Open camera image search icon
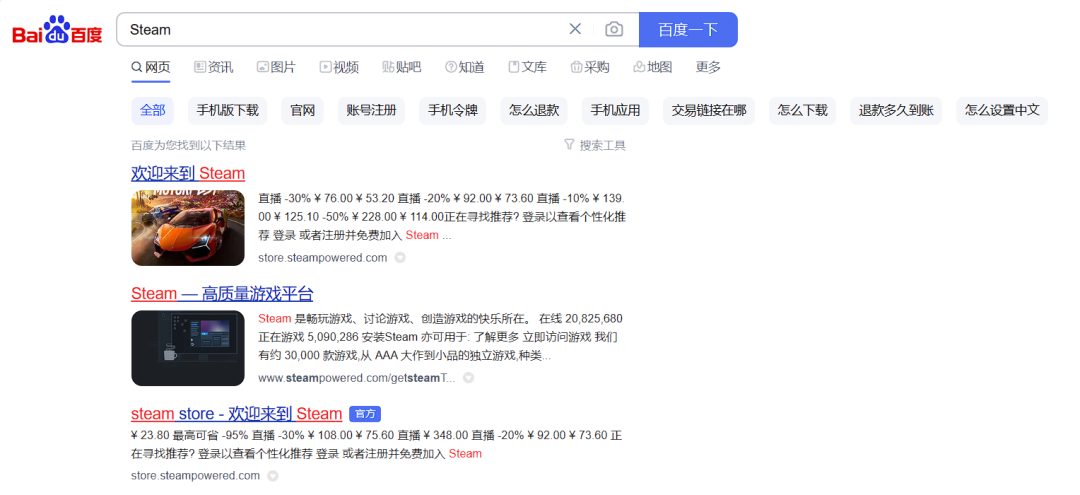 pyautogui.click(x=614, y=29)
